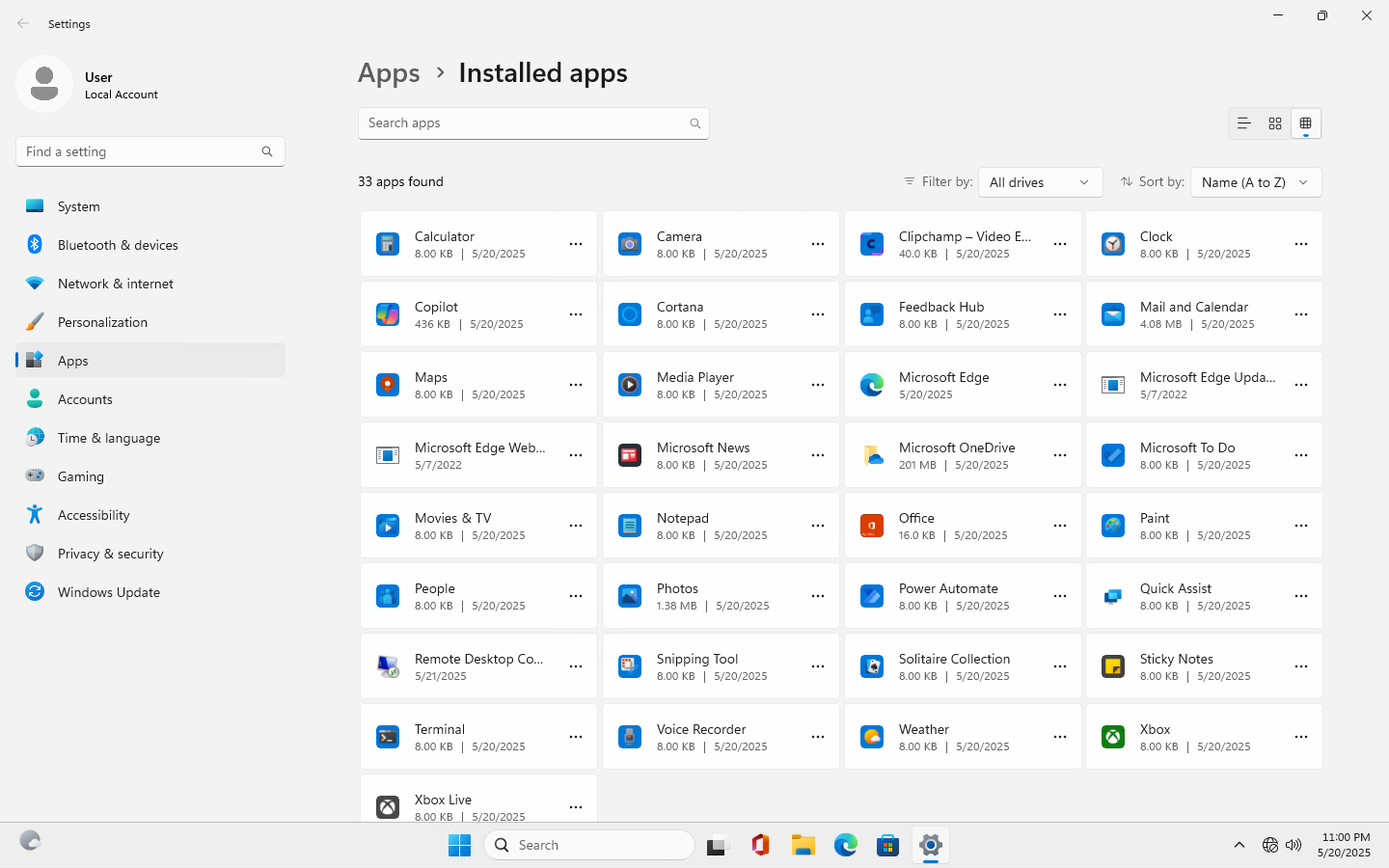Open System settings category
The width and height of the screenshot is (1389, 868).
150,206
